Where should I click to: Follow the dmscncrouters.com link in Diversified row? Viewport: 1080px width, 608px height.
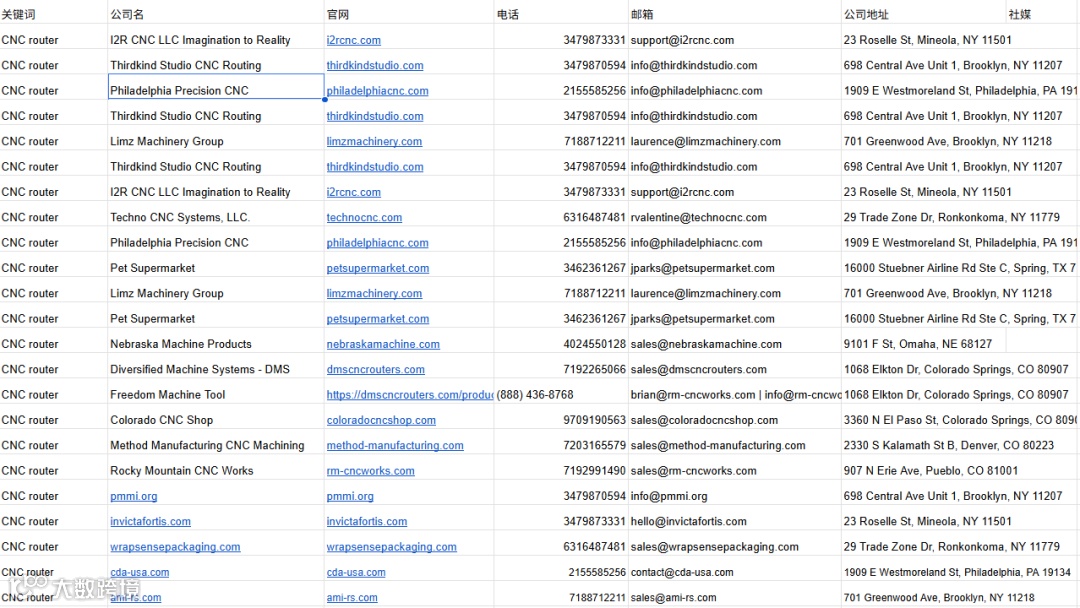point(375,370)
